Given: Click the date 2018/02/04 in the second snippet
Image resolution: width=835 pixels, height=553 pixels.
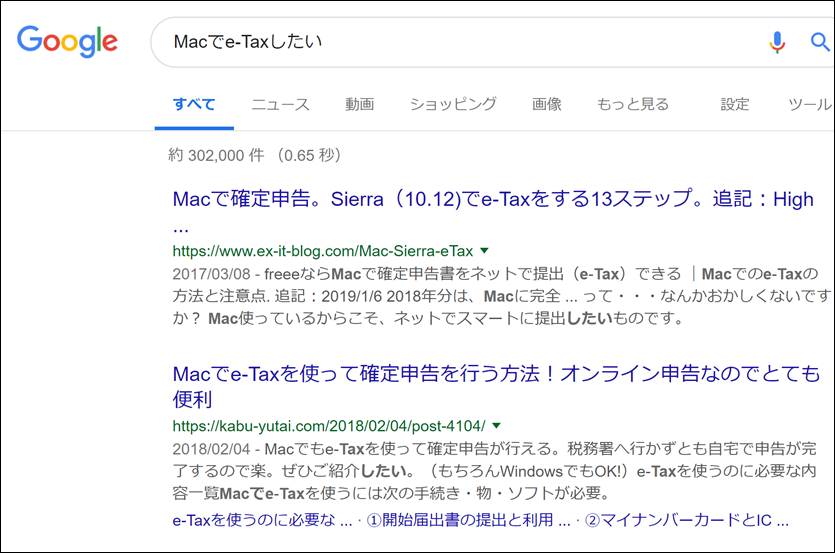Looking at the screenshot, I should [211, 449].
